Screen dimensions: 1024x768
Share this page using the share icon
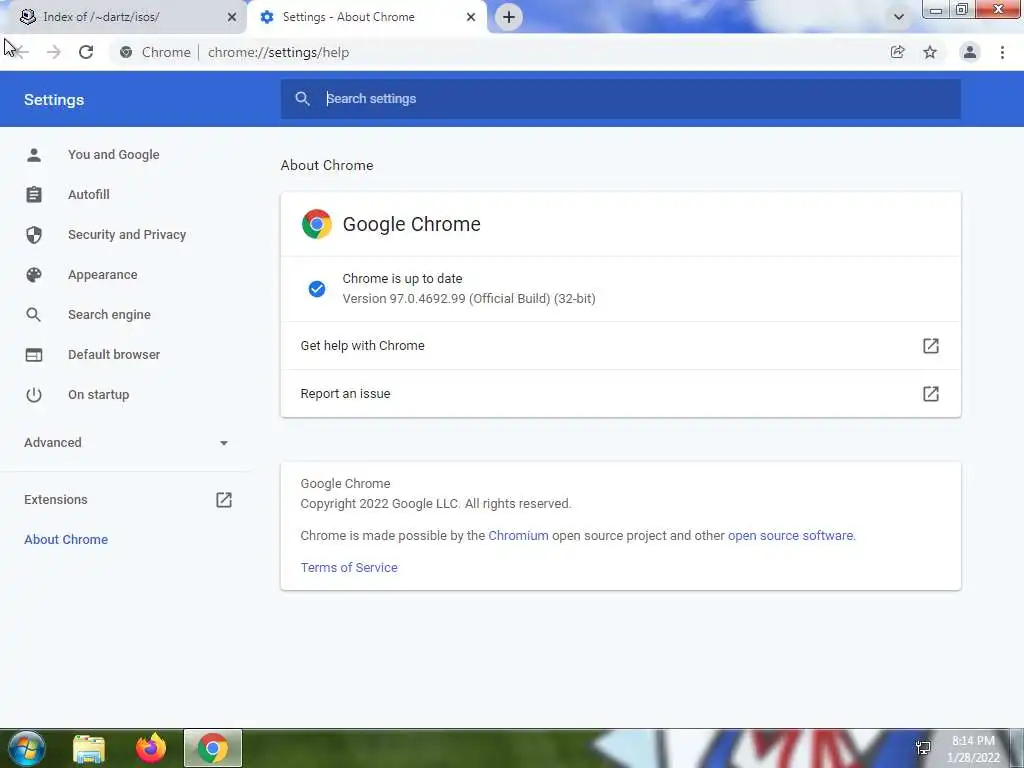click(x=897, y=52)
